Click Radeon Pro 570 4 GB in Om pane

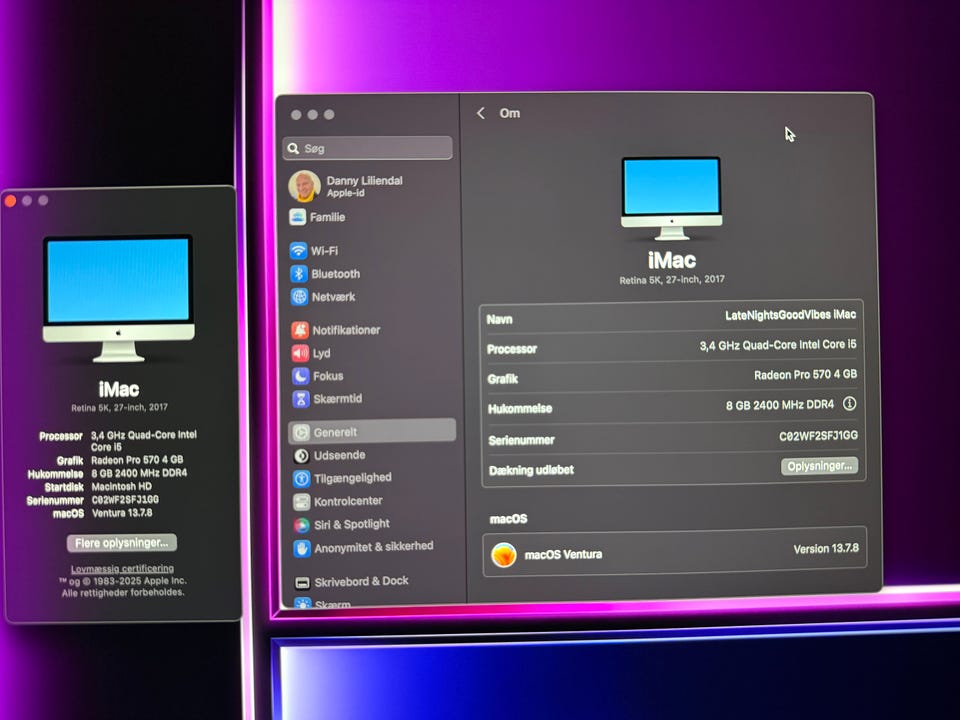point(806,375)
